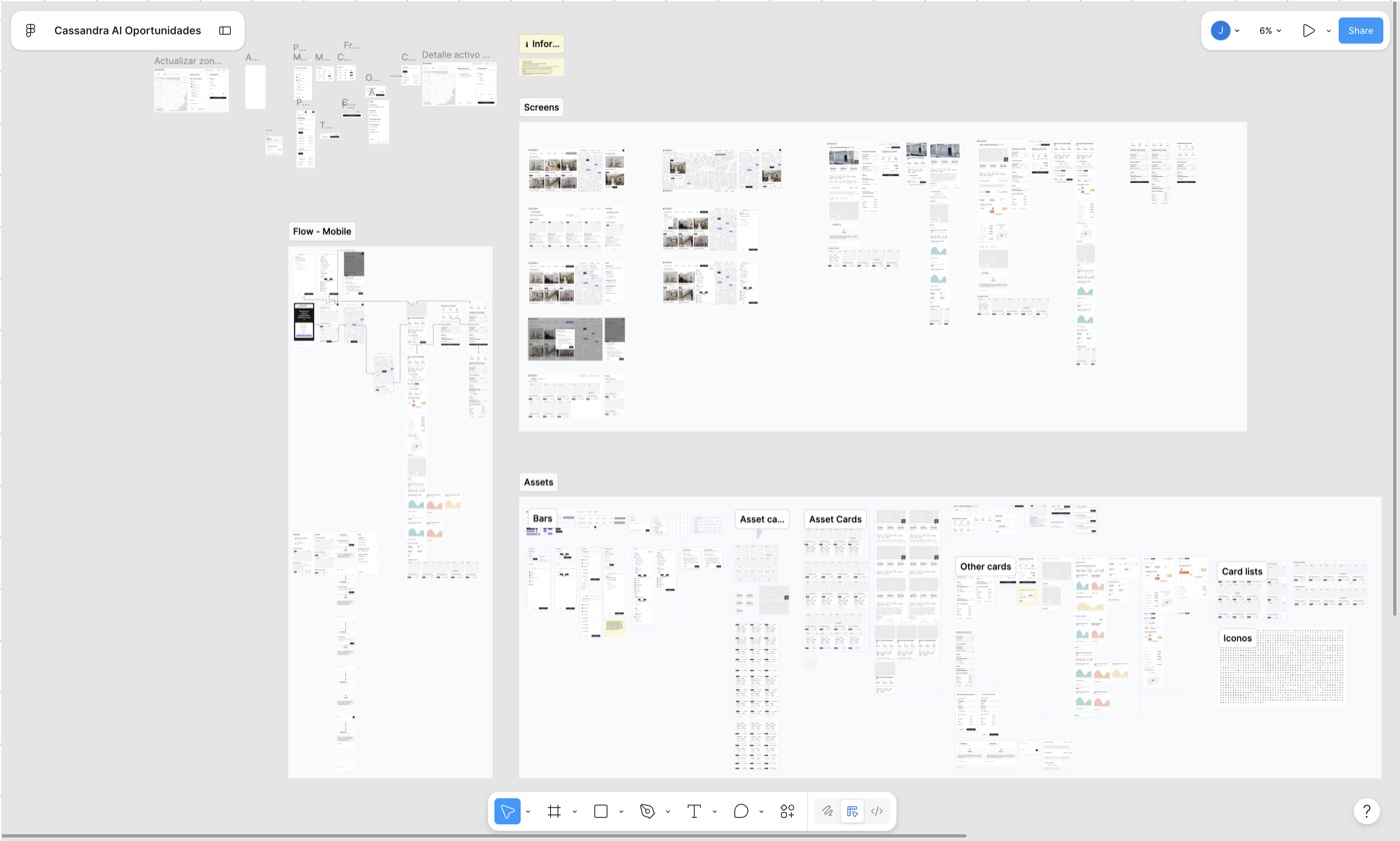This screenshot has width=1400, height=841.
Task: Select the Text tool
Action: [x=694, y=811]
